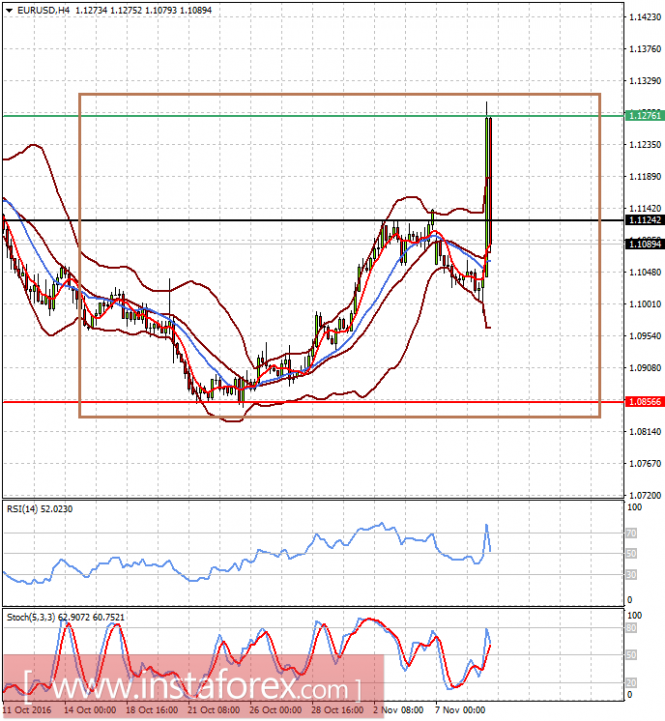
Task: Select the RSI 70 level marker
Action: (631, 533)
